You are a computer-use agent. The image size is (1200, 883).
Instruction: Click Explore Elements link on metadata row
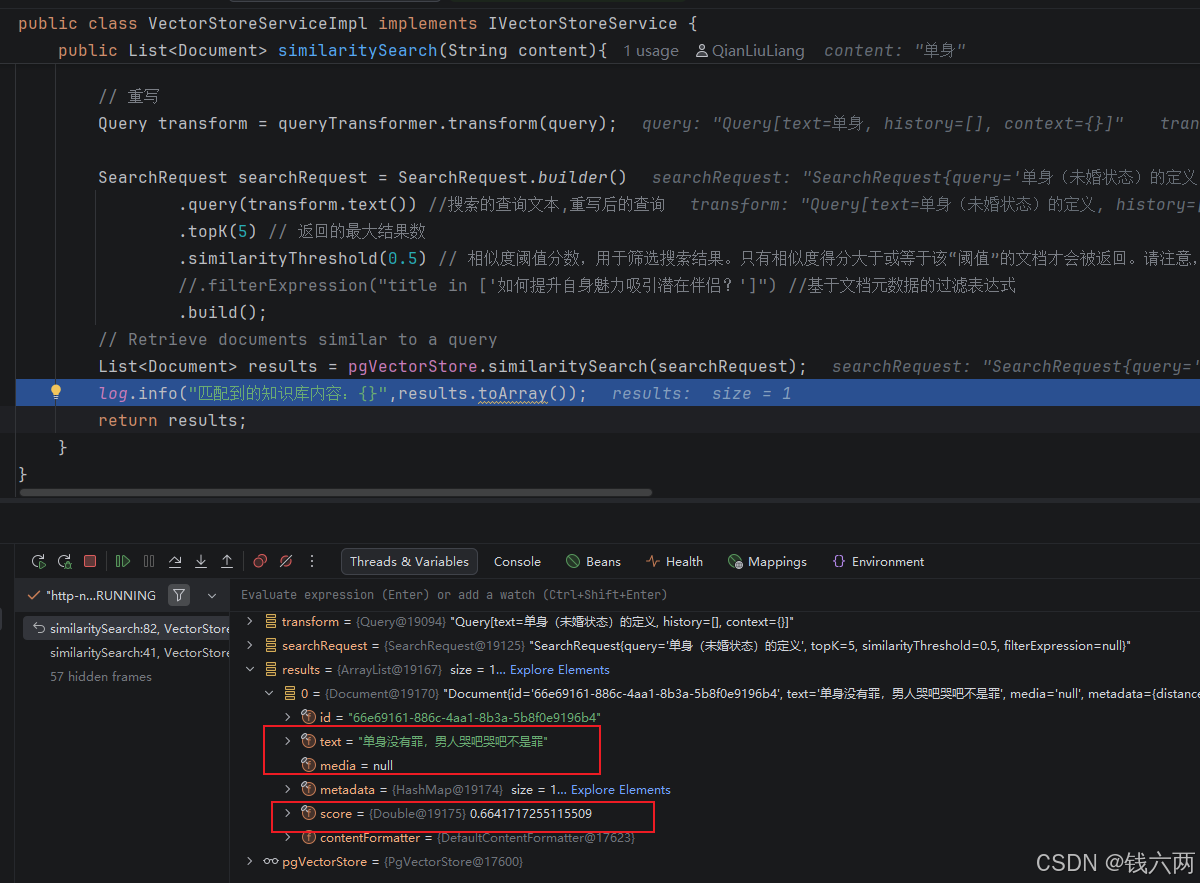620,789
